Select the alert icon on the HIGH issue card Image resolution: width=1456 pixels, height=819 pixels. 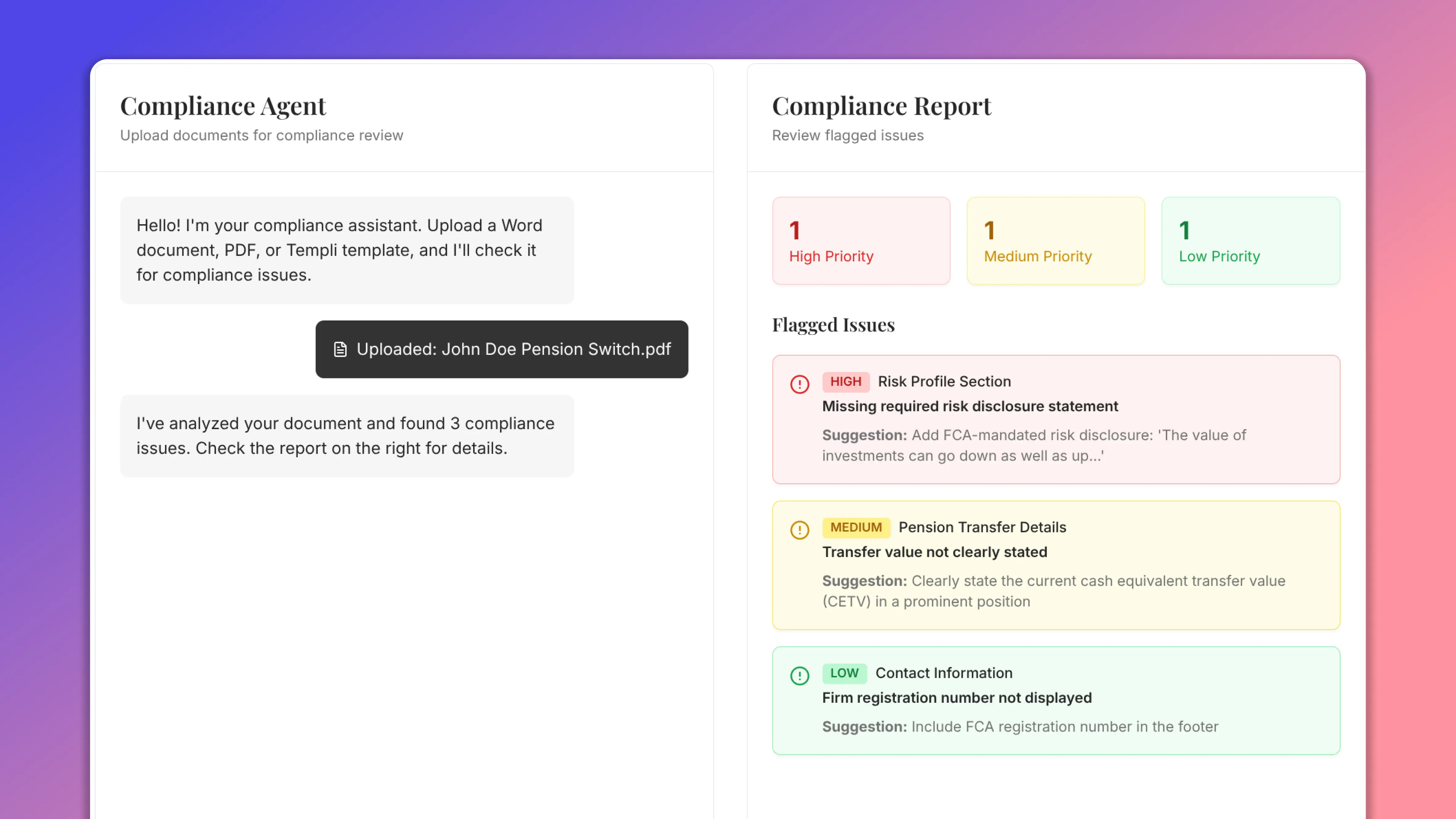[x=799, y=385]
